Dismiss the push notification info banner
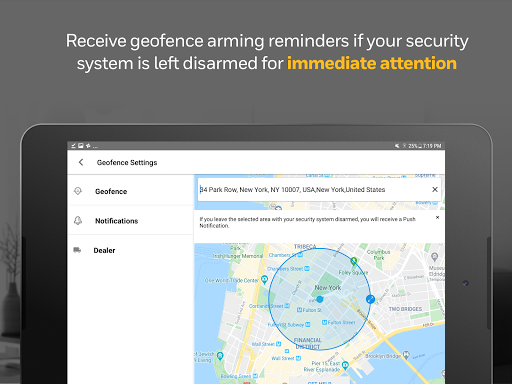512x384 pixels. pos(437,217)
